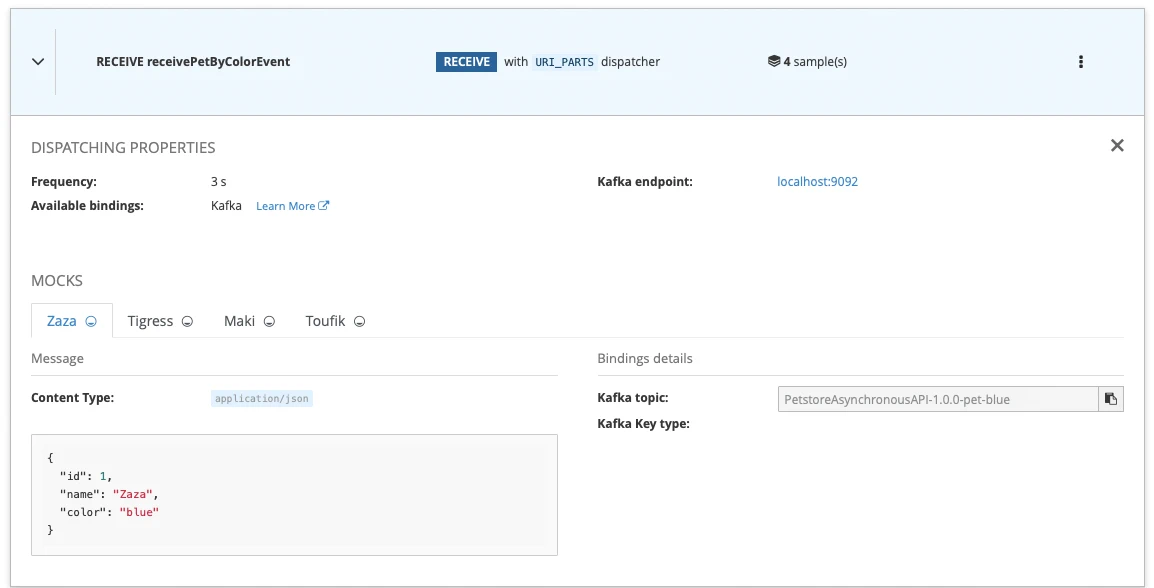Open the Toufik mock tab

[325, 321]
